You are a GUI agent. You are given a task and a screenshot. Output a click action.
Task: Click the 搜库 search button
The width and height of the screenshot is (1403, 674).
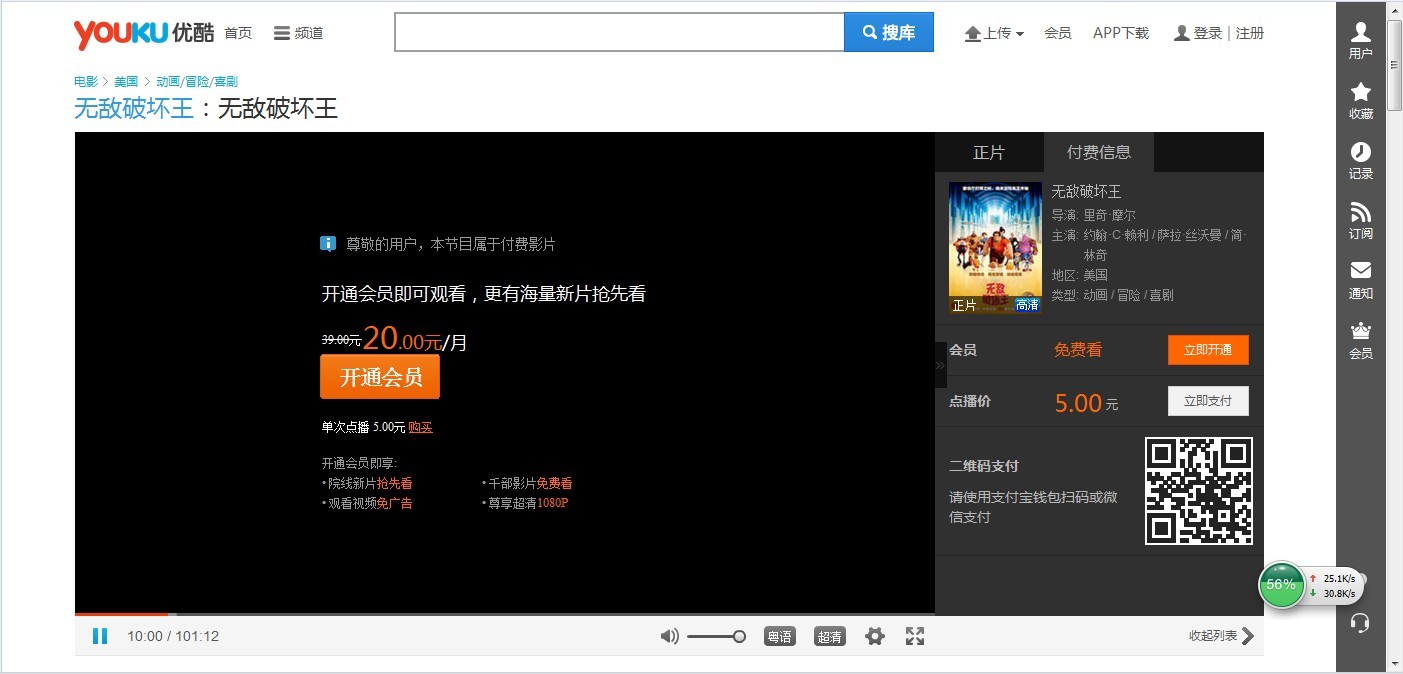tap(889, 32)
